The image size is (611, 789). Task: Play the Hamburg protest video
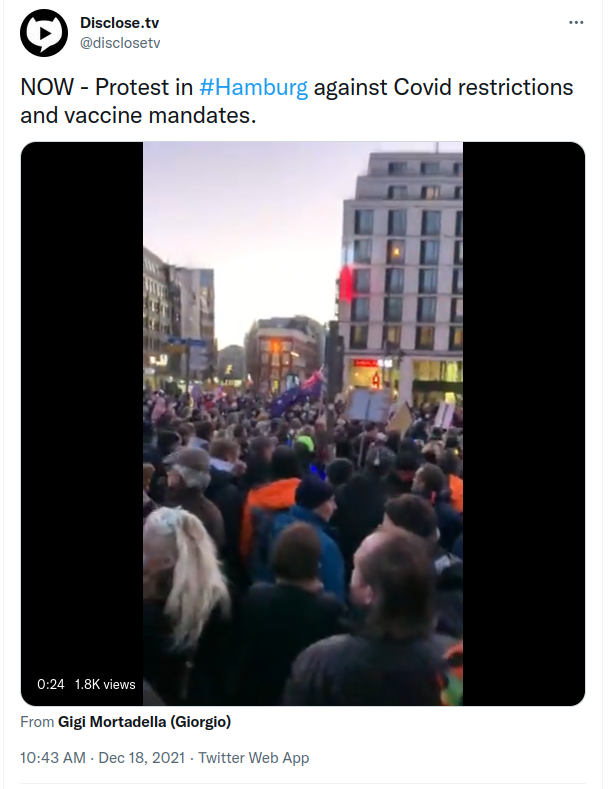pyautogui.click(x=302, y=424)
